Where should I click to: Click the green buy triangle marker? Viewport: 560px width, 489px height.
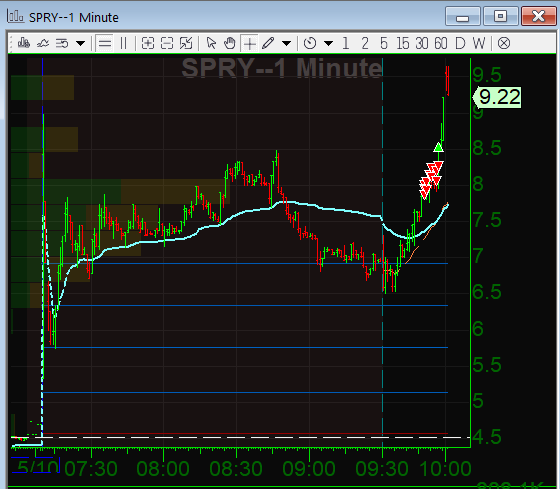point(439,147)
